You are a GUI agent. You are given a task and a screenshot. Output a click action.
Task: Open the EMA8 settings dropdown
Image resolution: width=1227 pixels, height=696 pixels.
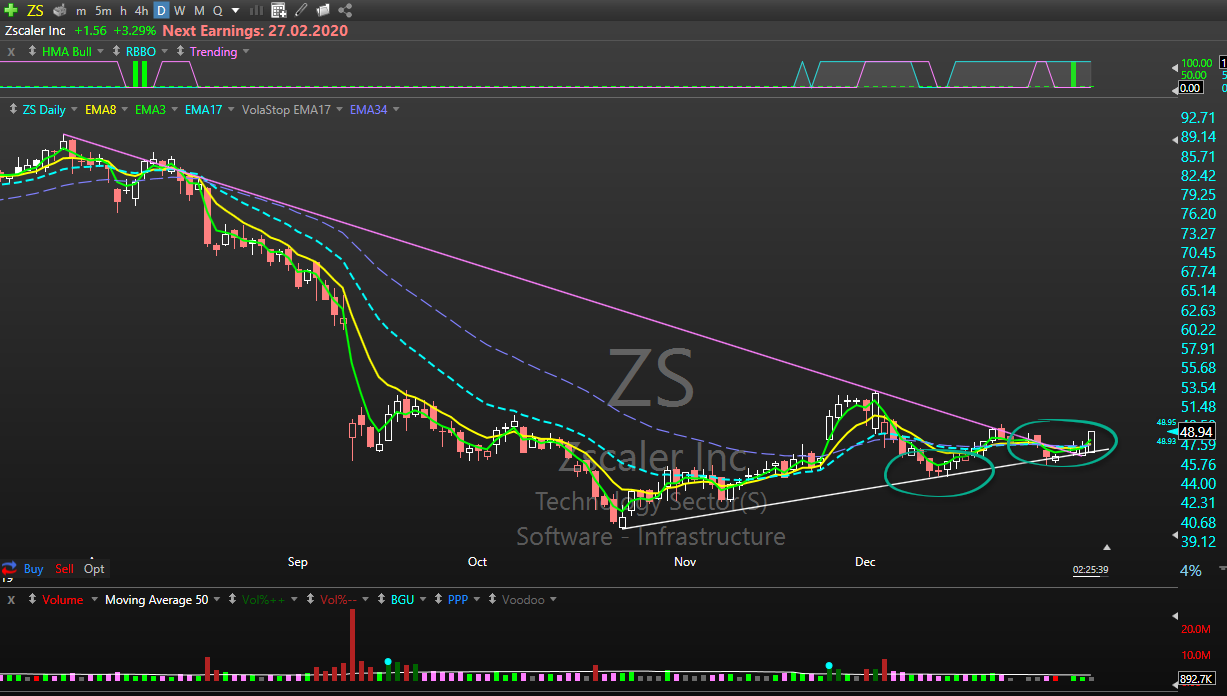click(x=124, y=109)
